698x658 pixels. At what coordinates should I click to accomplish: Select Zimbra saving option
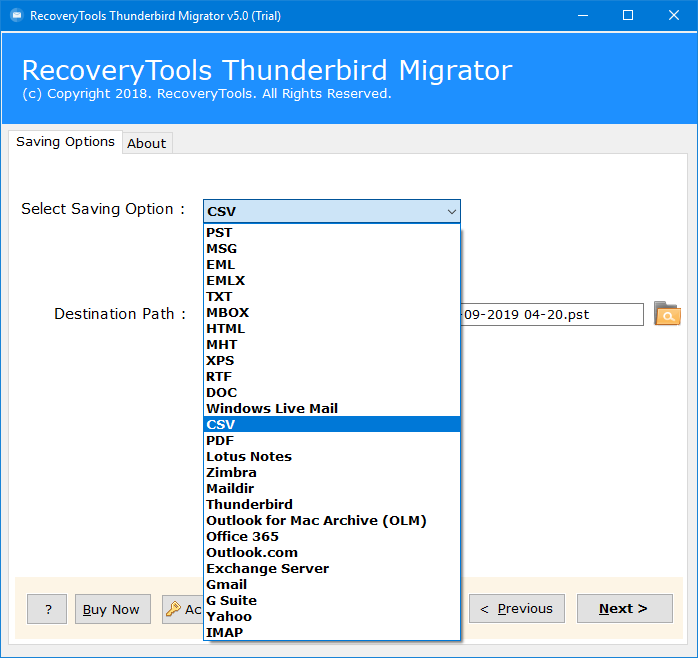pos(332,472)
